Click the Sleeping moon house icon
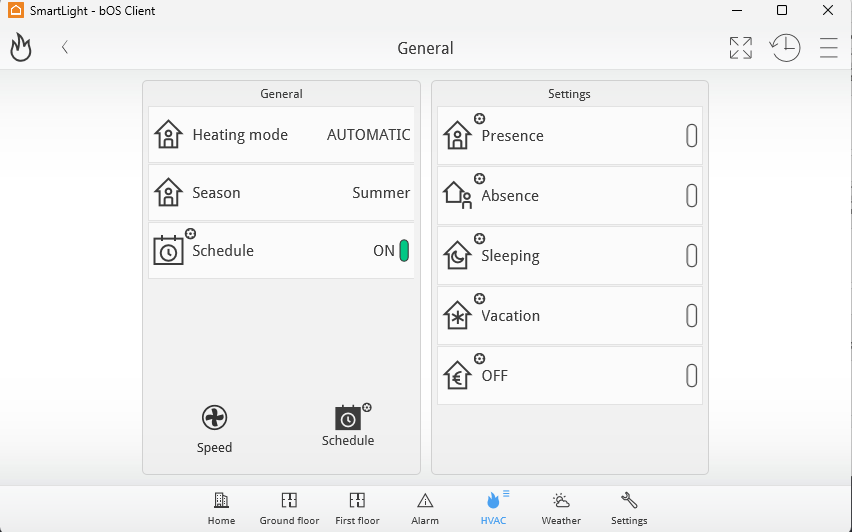This screenshot has height=532, width=852. [458, 255]
